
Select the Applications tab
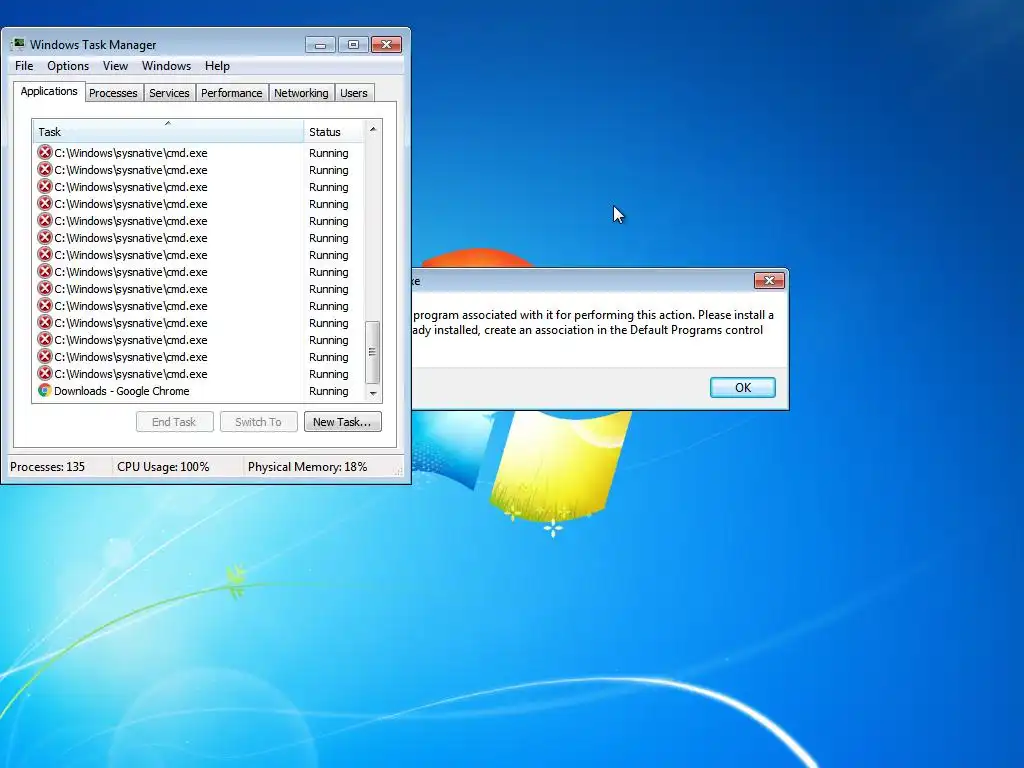point(49,91)
